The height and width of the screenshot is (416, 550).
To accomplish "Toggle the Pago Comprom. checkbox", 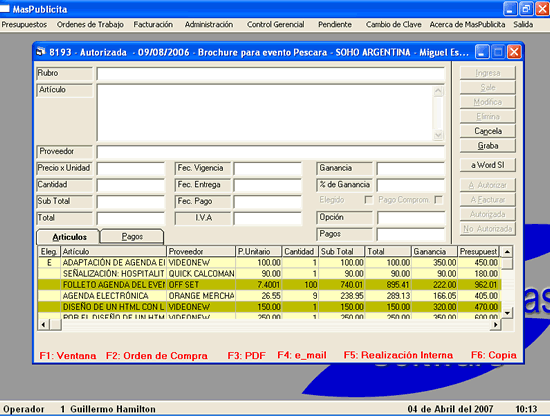I will [438, 200].
